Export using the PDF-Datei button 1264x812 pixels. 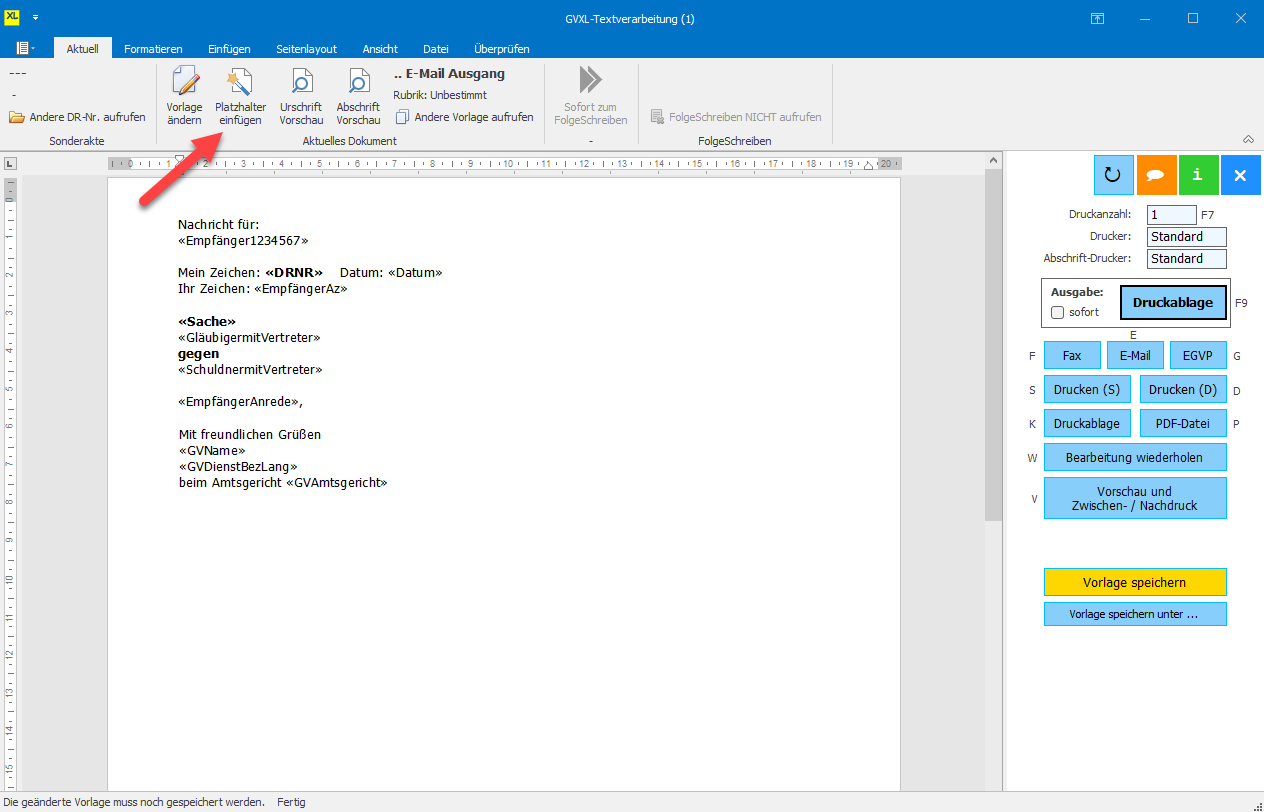1183,423
